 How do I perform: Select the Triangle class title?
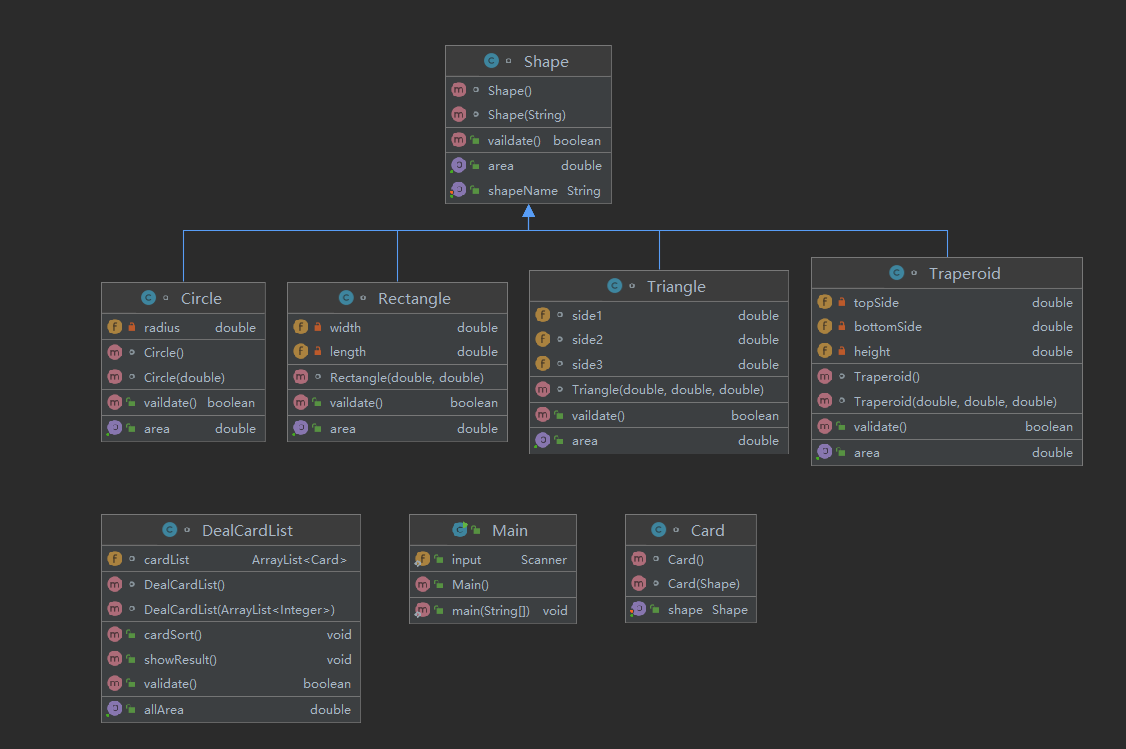tap(676, 287)
